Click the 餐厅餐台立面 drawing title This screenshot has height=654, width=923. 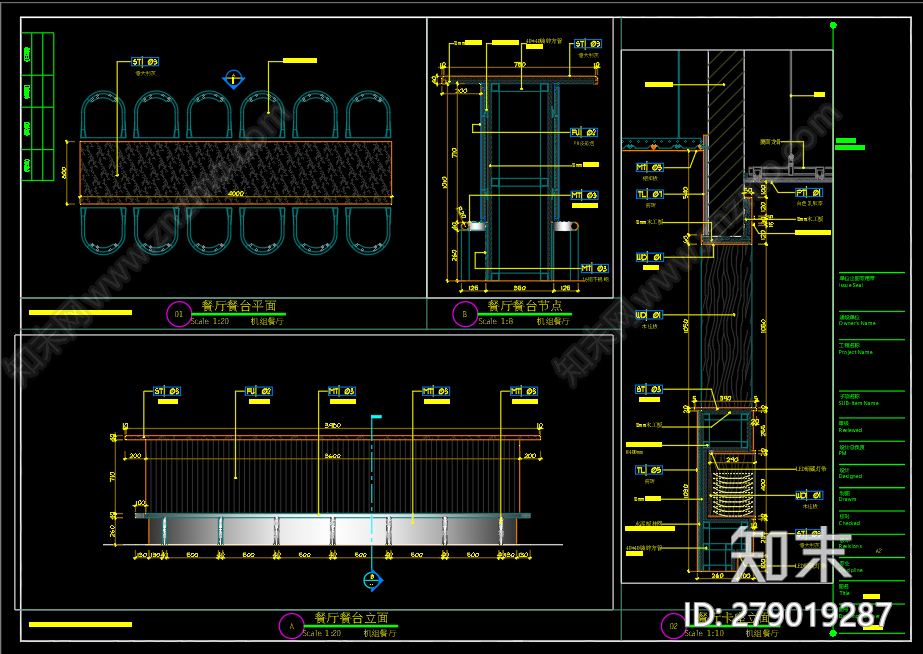coord(350,618)
